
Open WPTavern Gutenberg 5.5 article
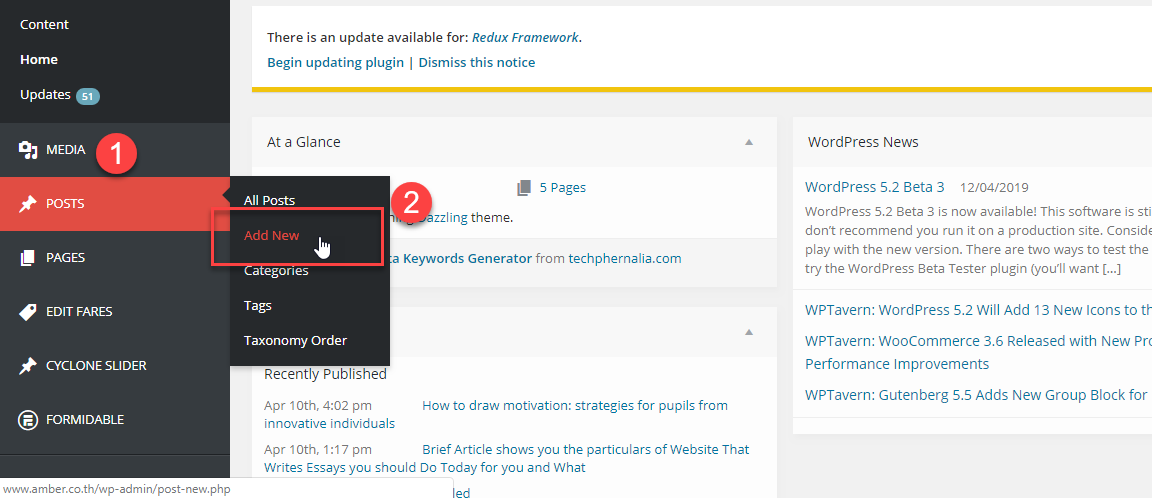tap(978, 394)
